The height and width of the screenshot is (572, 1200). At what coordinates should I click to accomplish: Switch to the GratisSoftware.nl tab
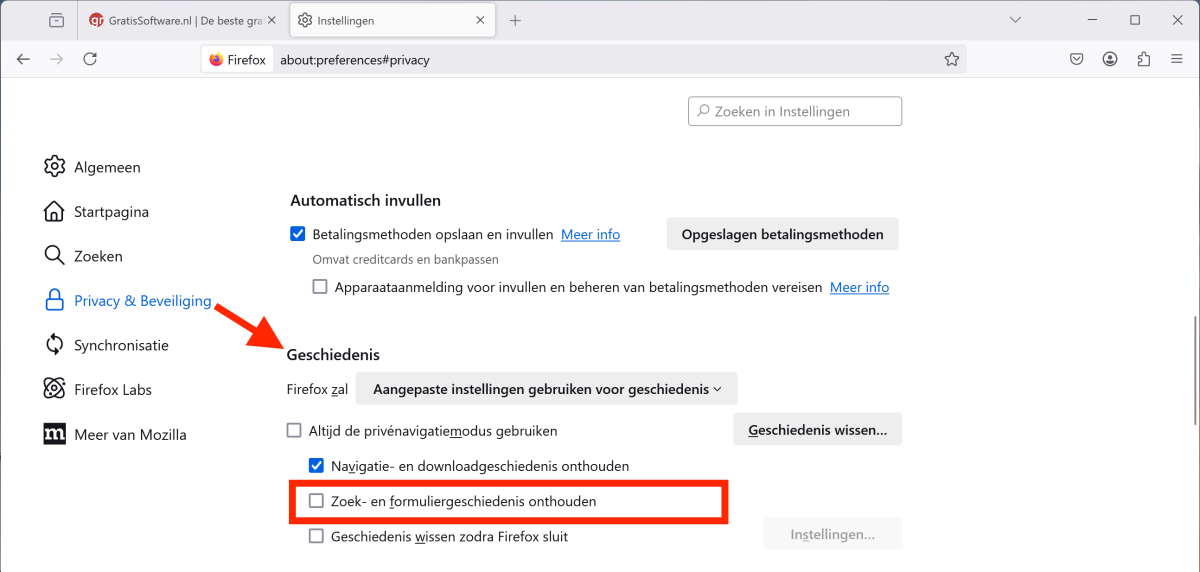coord(180,20)
